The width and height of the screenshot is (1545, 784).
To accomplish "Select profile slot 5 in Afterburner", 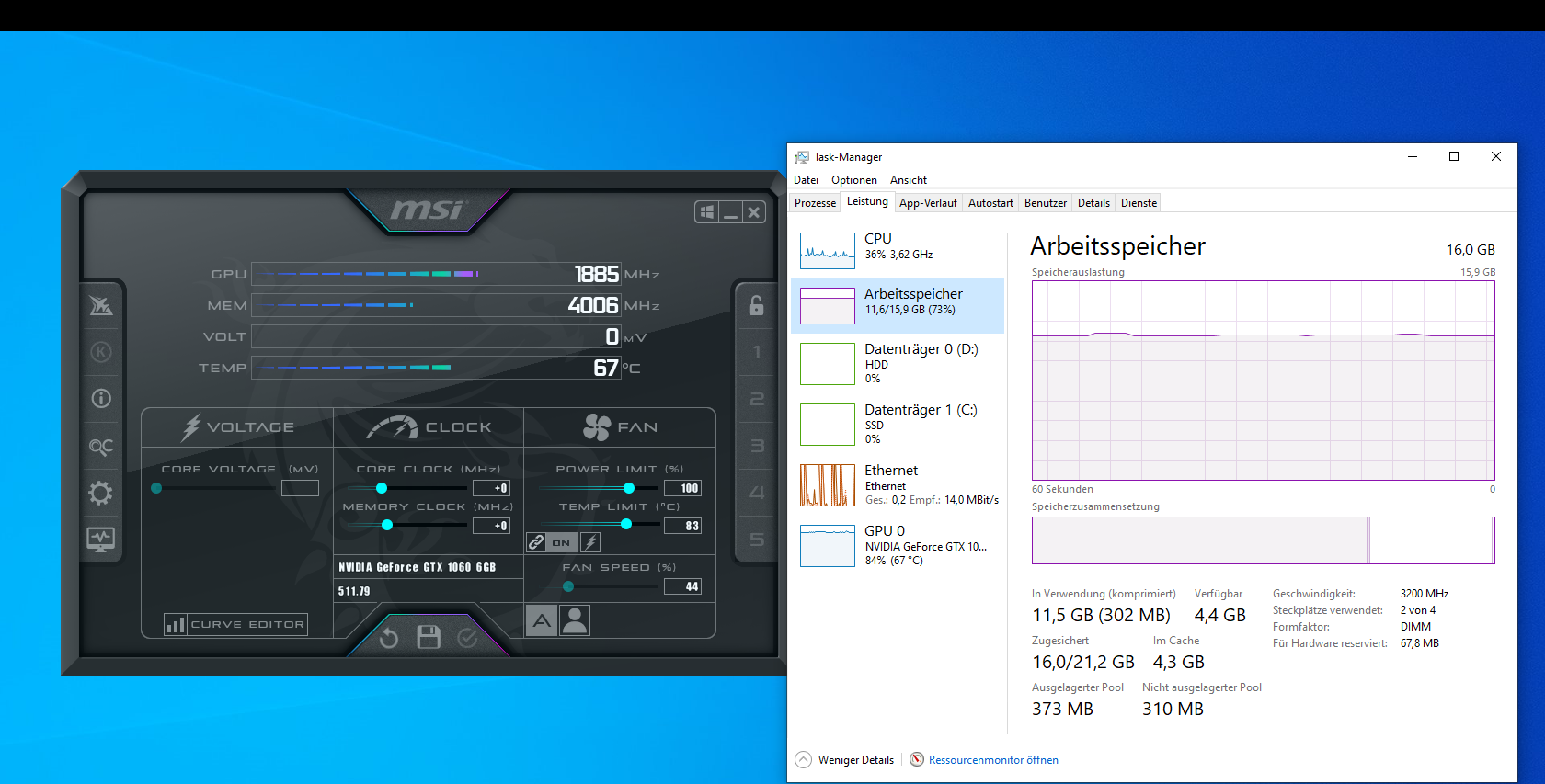I will click(756, 540).
